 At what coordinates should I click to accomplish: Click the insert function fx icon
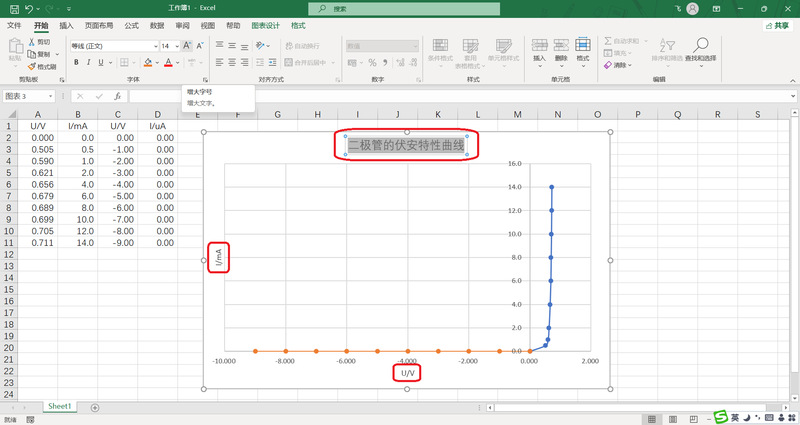click(x=118, y=96)
